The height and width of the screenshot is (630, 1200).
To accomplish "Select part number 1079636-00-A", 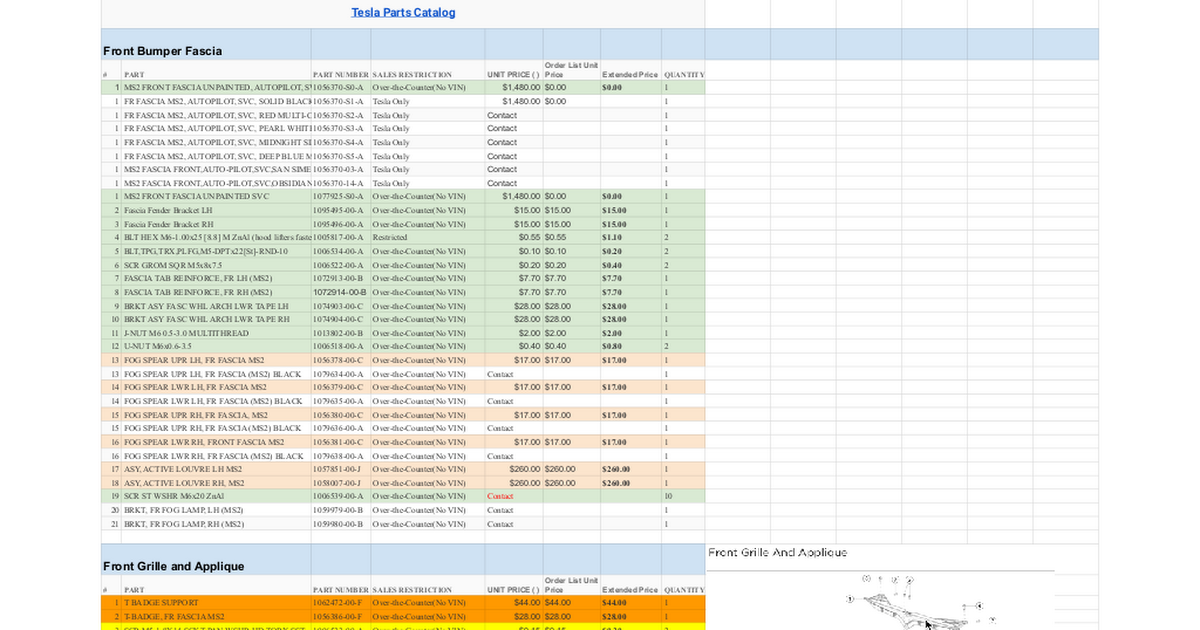I will click(x=341, y=428).
